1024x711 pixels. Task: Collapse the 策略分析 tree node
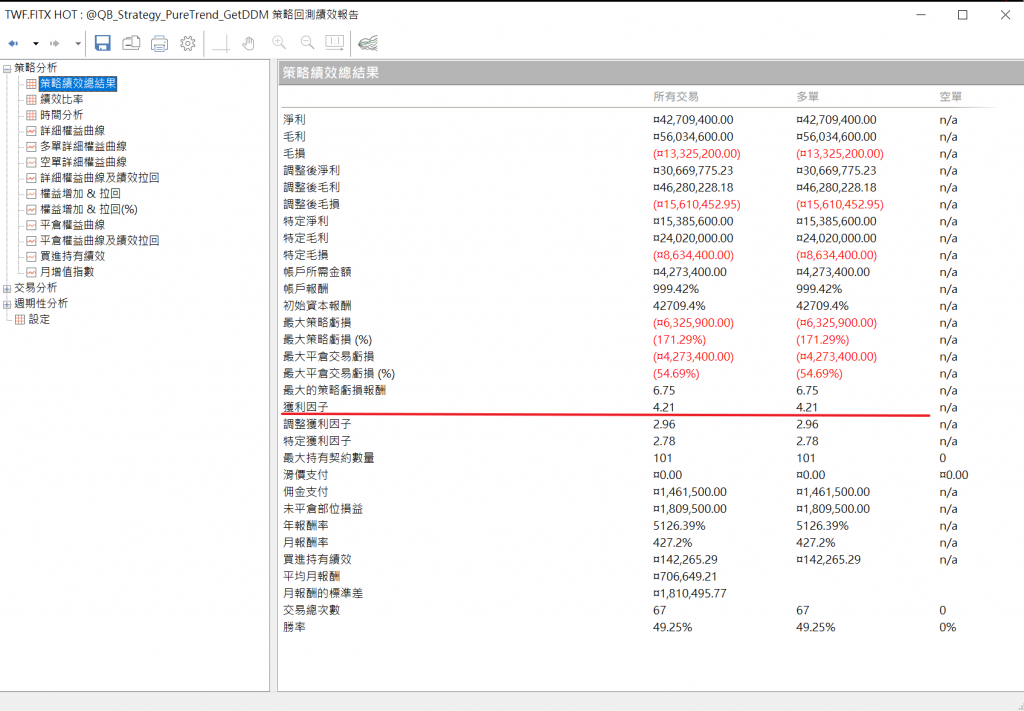[x=7, y=68]
